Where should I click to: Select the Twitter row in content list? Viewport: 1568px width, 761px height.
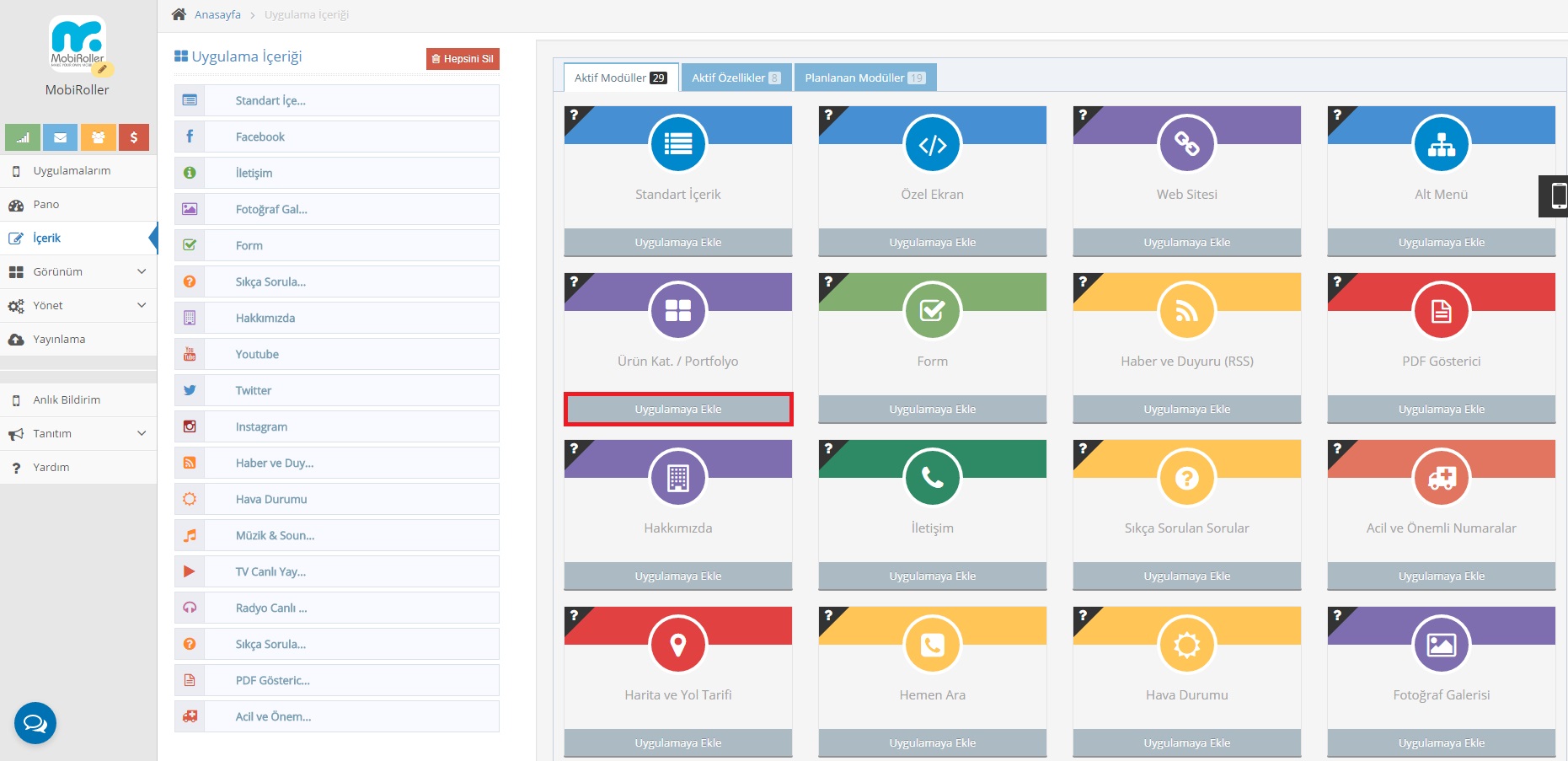[x=337, y=390]
